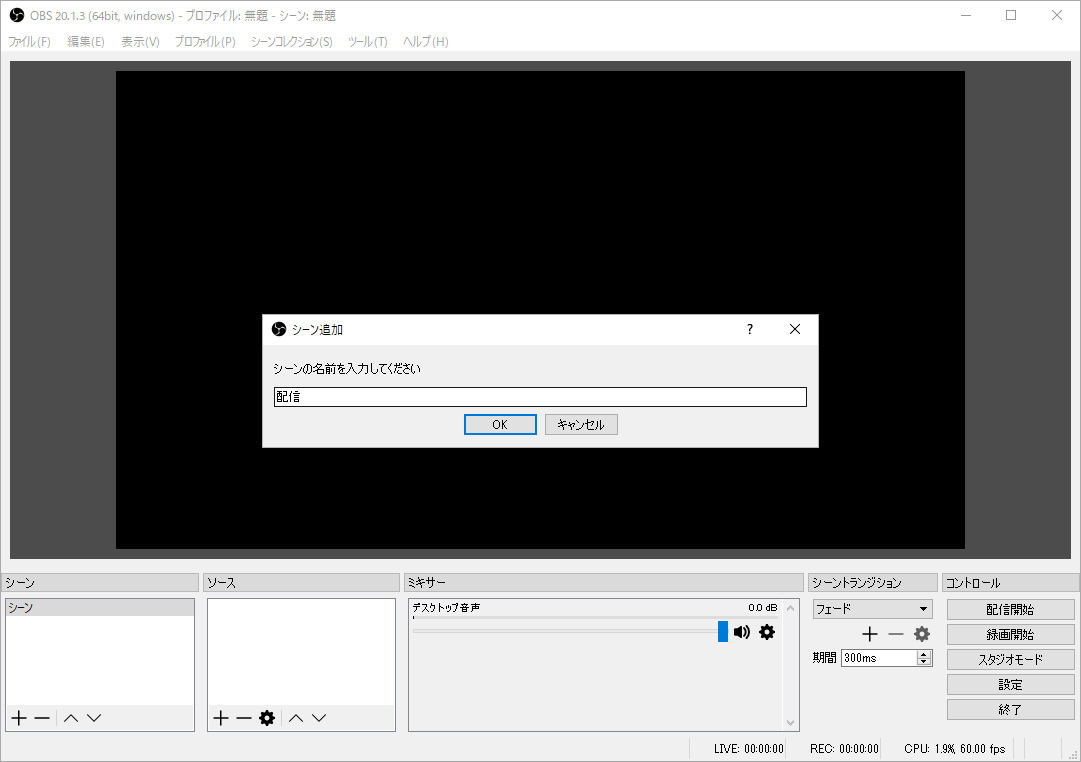Add a new source with plus icon
The height and width of the screenshot is (762, 1081).
click(221, 718)
